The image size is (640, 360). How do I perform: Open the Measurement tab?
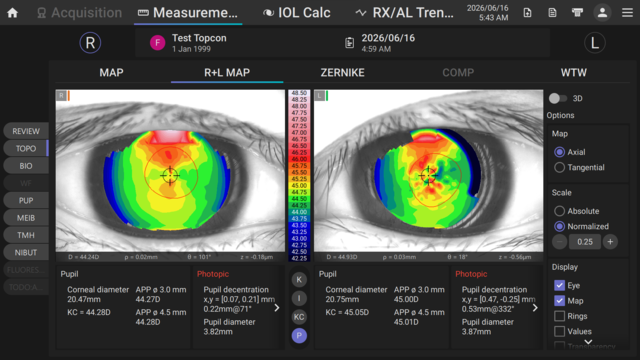tap(188, 13)
